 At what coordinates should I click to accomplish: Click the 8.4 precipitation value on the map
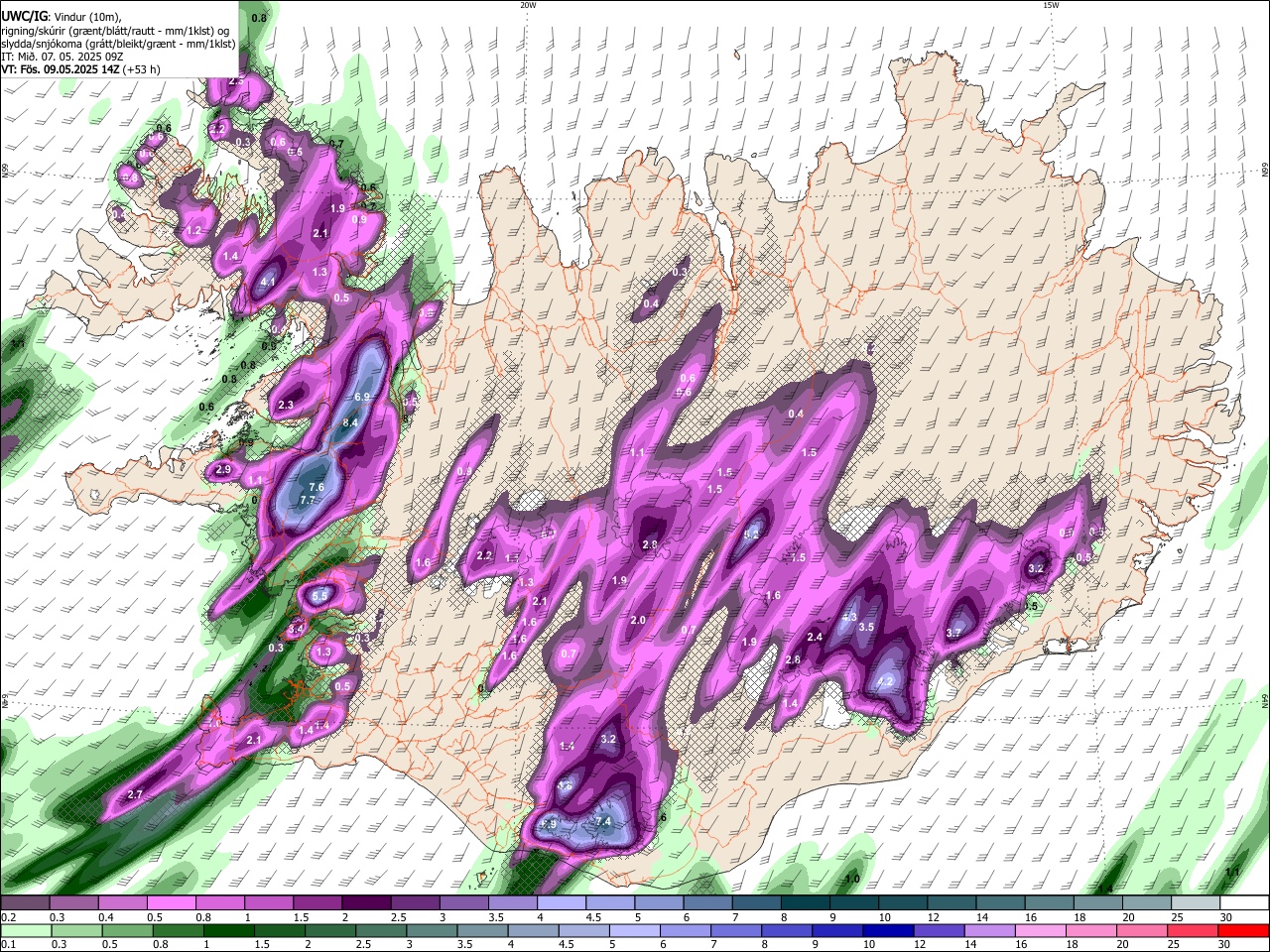coord(349,423)
